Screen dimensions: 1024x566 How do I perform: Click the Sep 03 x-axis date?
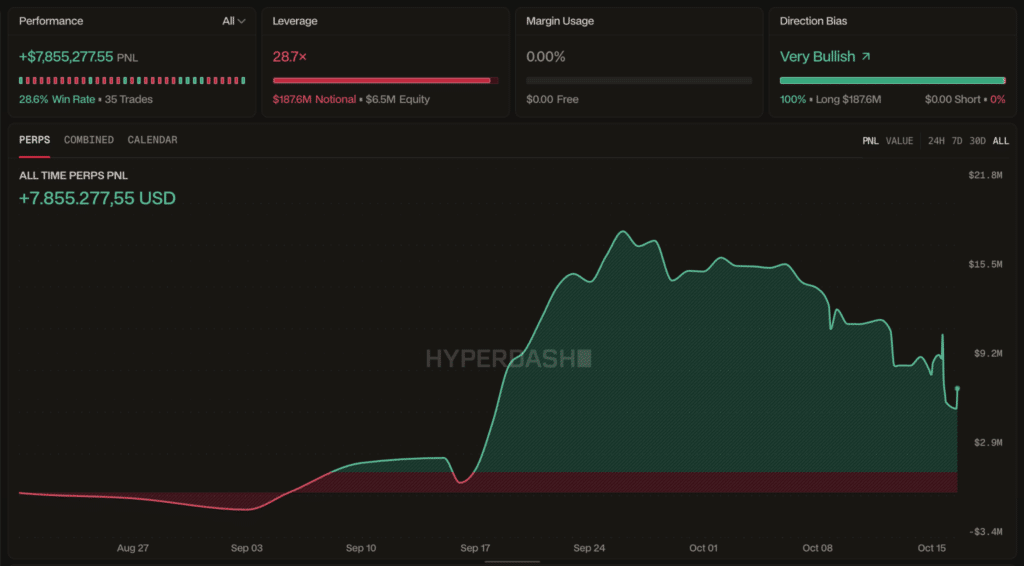point(247,548)
